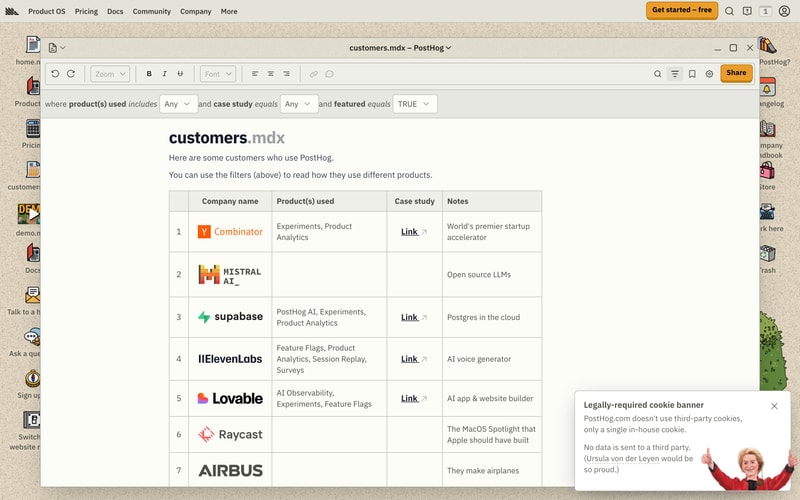Open the Font dropdown
Image resolution: width=800 pixels, height=500 pixels.
pyautogui.click(x=218, y=74)
